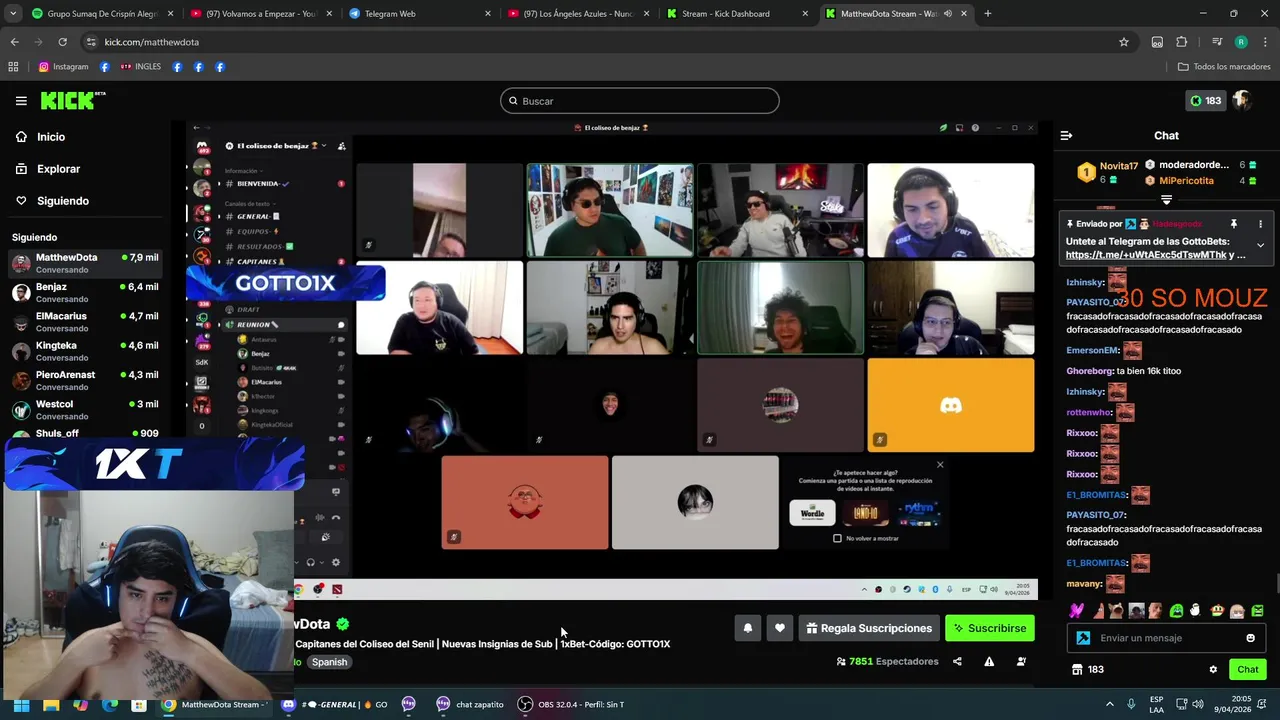Show hidden system tray icons chevron
Image resolution: width=1280 pixels, height=720 pixels.
(1110, 704)
